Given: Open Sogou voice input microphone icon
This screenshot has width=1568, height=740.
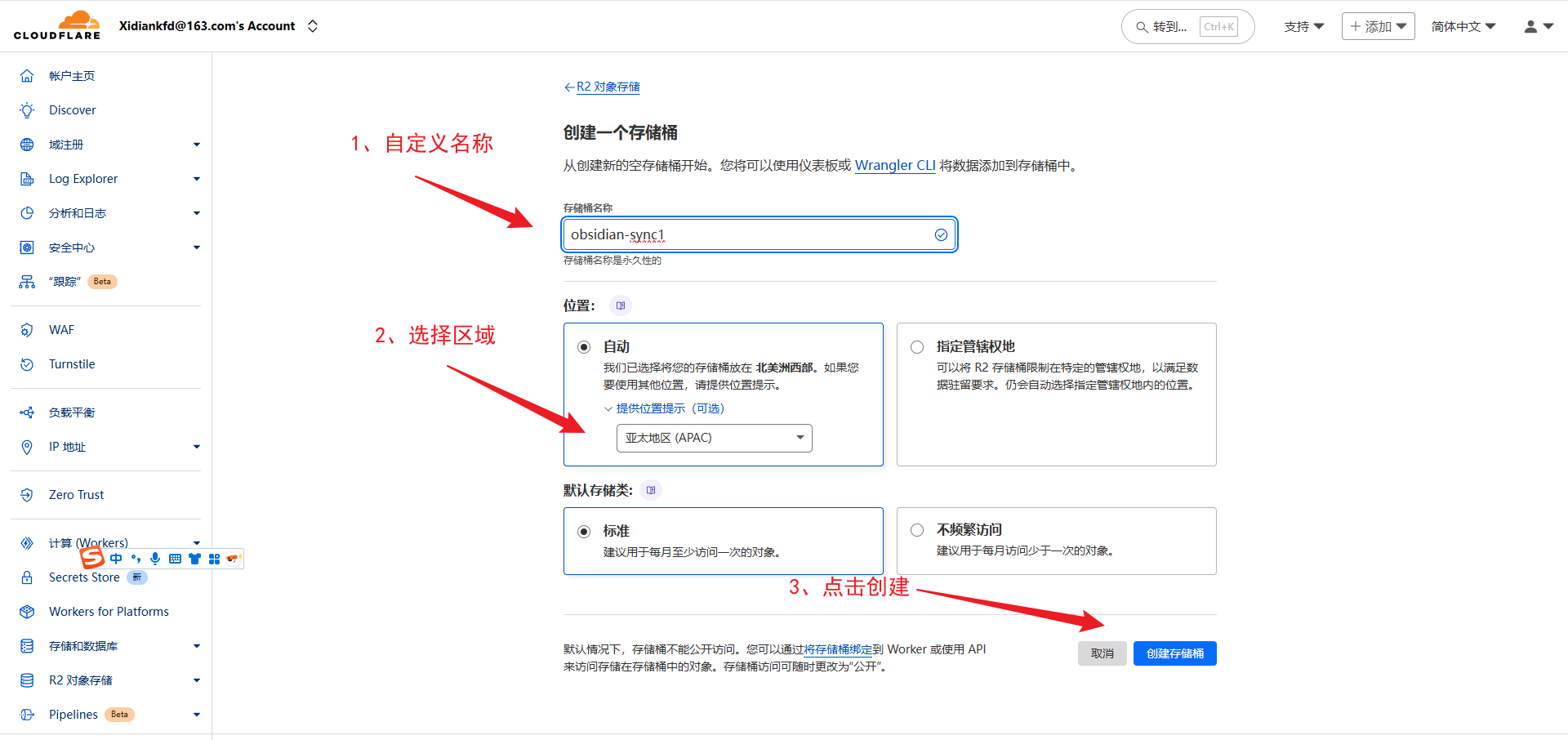Looking at the screenshot, I should (155, 559).
